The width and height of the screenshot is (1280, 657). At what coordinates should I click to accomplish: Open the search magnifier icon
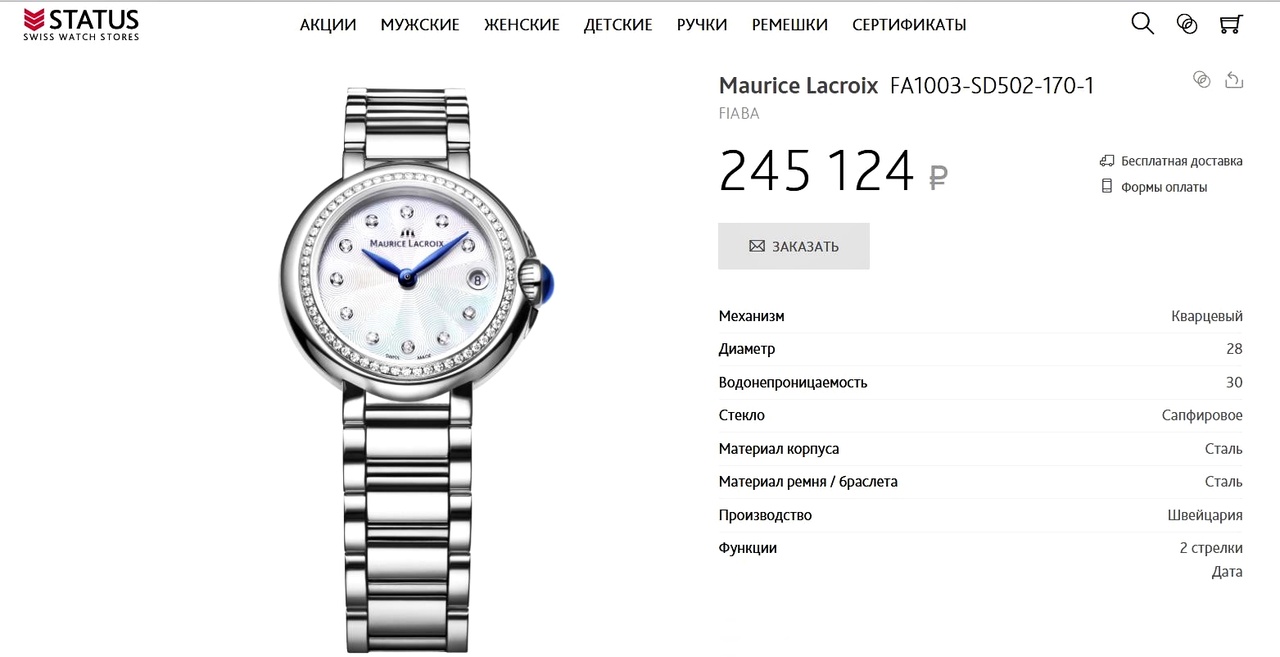coord(1142,23)
